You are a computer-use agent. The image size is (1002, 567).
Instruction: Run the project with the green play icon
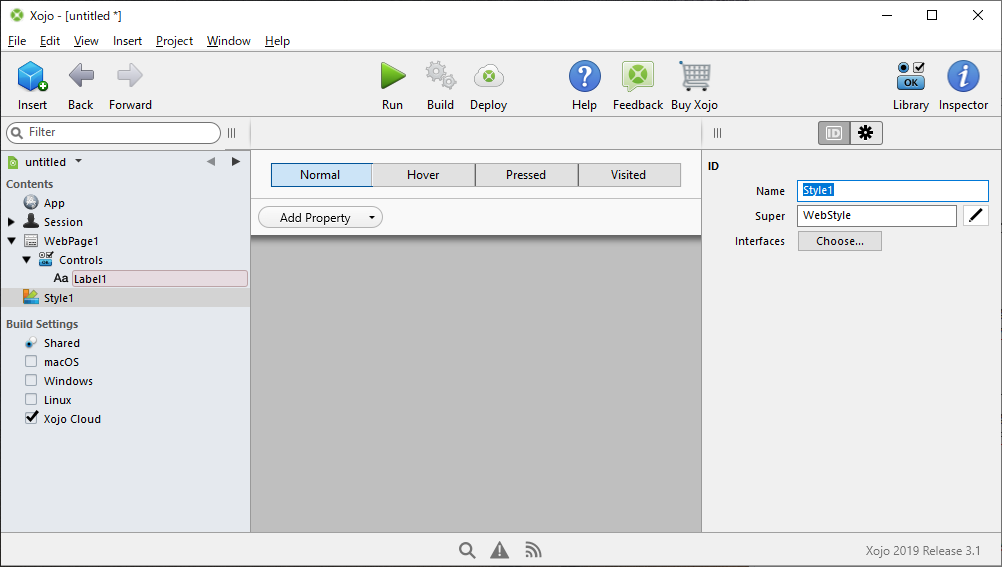tap(392, 75)
